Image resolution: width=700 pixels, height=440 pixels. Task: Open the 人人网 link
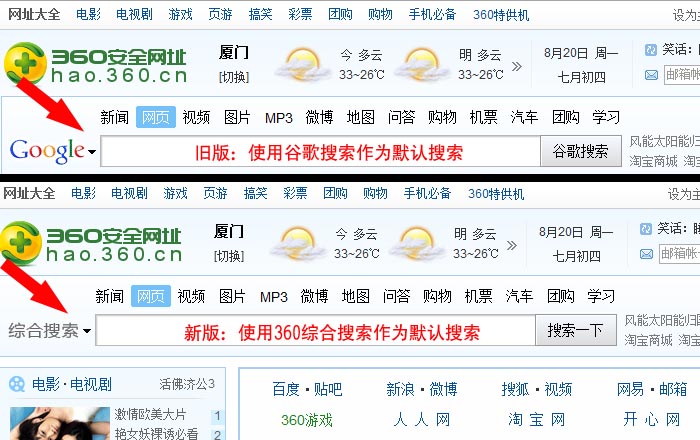(x=422, y=419)
